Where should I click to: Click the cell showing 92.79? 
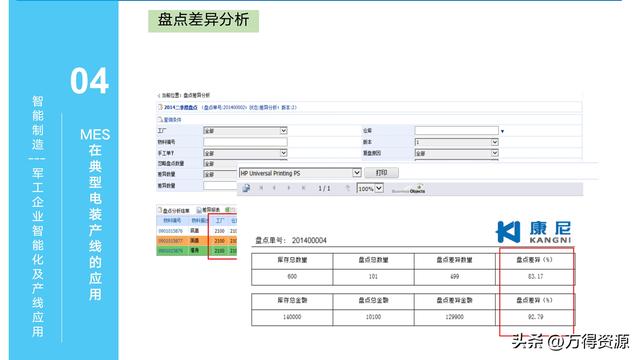(x=535, y=317)
